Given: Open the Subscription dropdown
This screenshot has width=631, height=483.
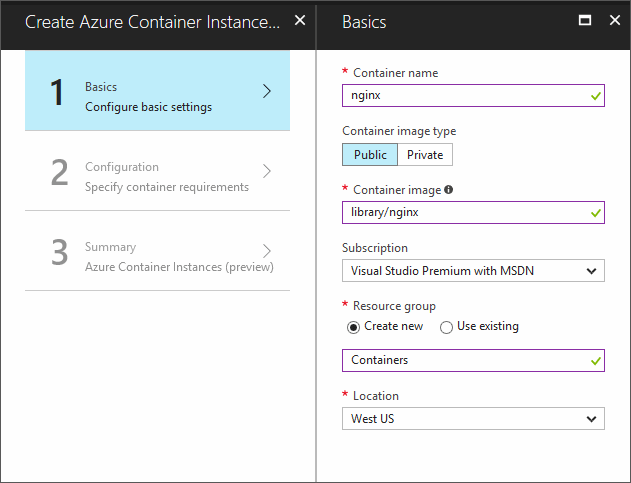Looking at the screenshot, I should 473,270.
